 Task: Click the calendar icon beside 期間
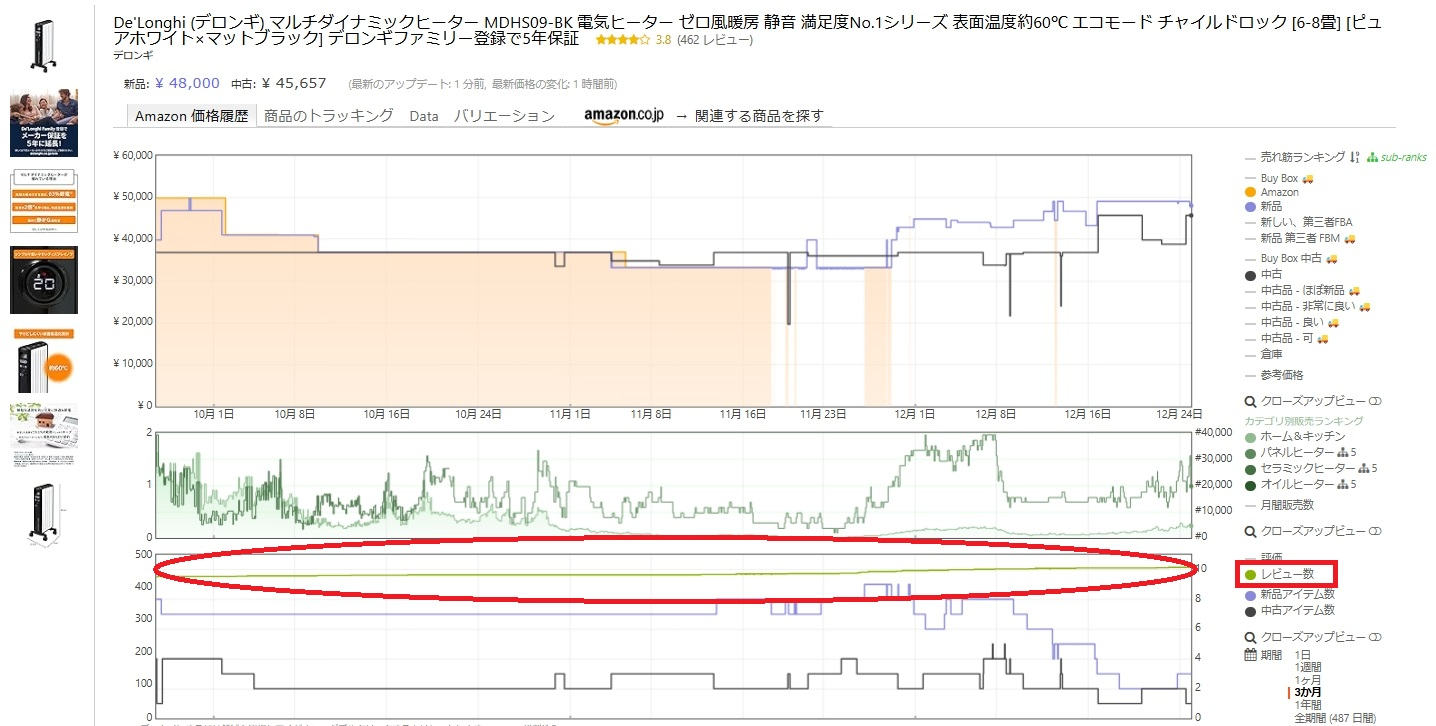coord(1250,655)
